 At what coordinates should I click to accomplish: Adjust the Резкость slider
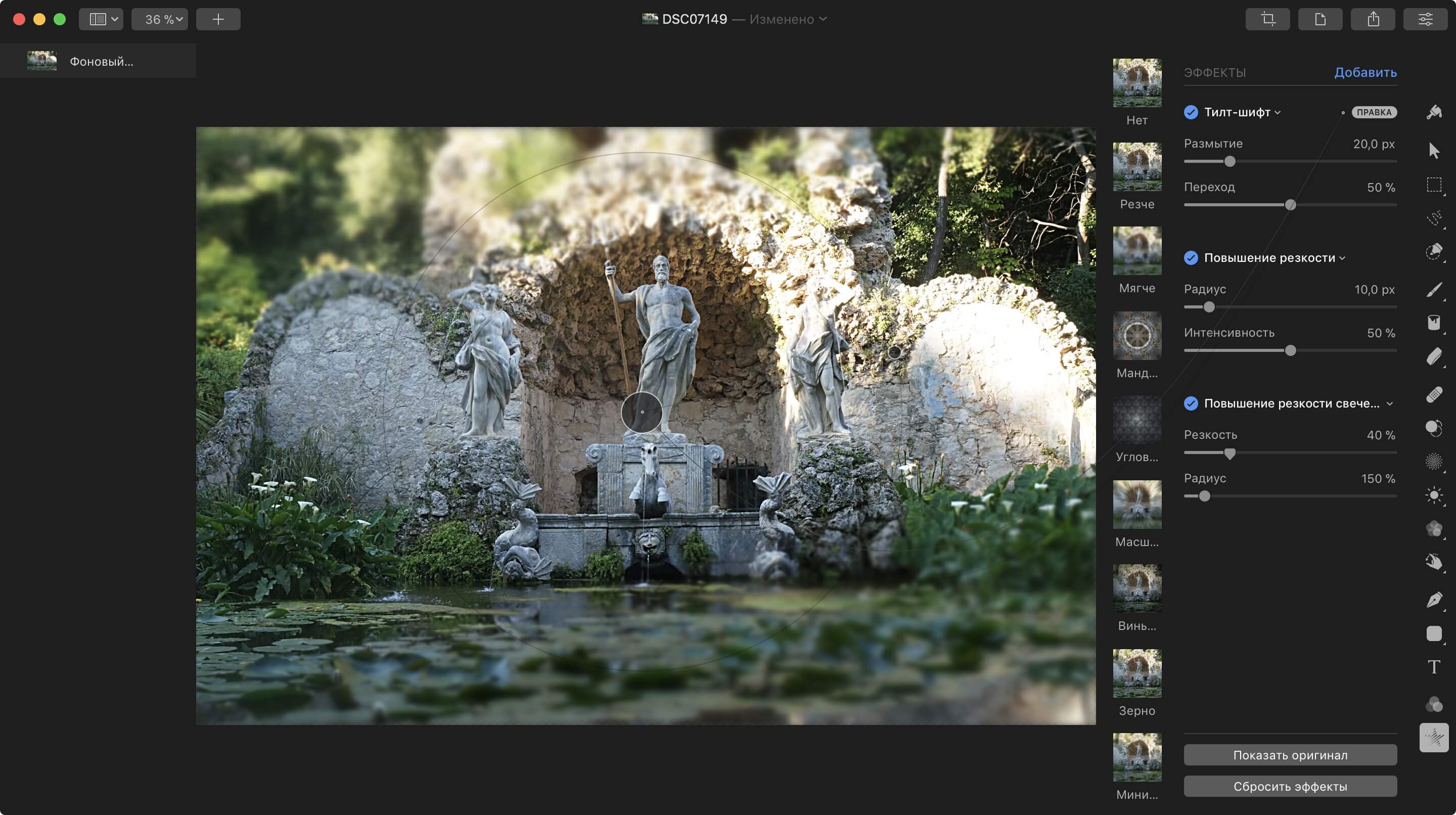[1230, 454]
